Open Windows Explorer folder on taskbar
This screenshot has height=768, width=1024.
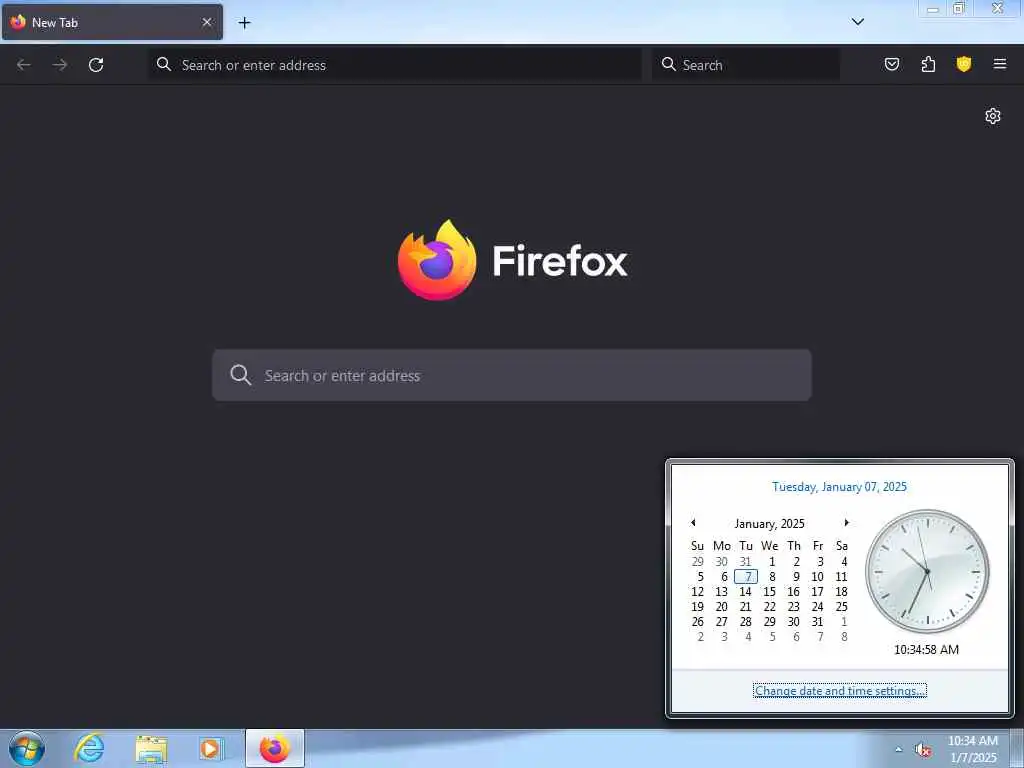tap(151, 749)
